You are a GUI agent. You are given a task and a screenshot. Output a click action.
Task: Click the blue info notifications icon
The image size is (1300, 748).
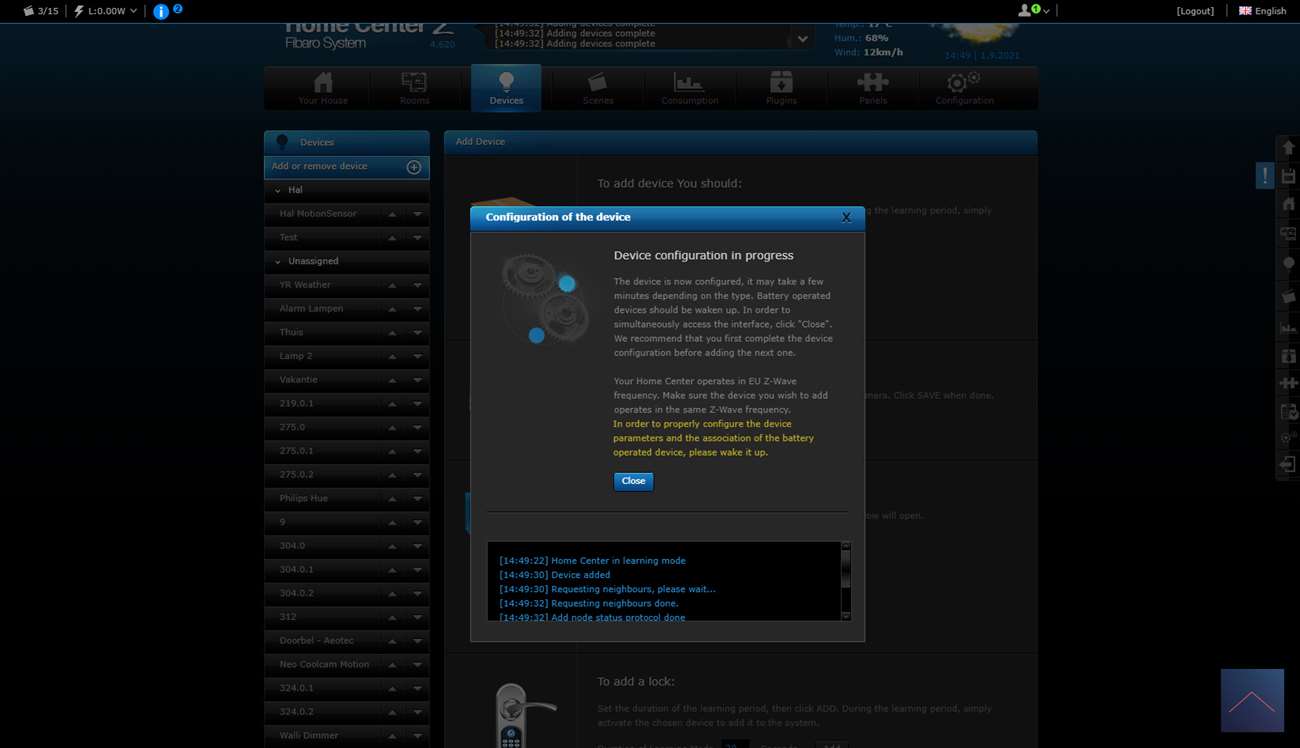[161, 11]
